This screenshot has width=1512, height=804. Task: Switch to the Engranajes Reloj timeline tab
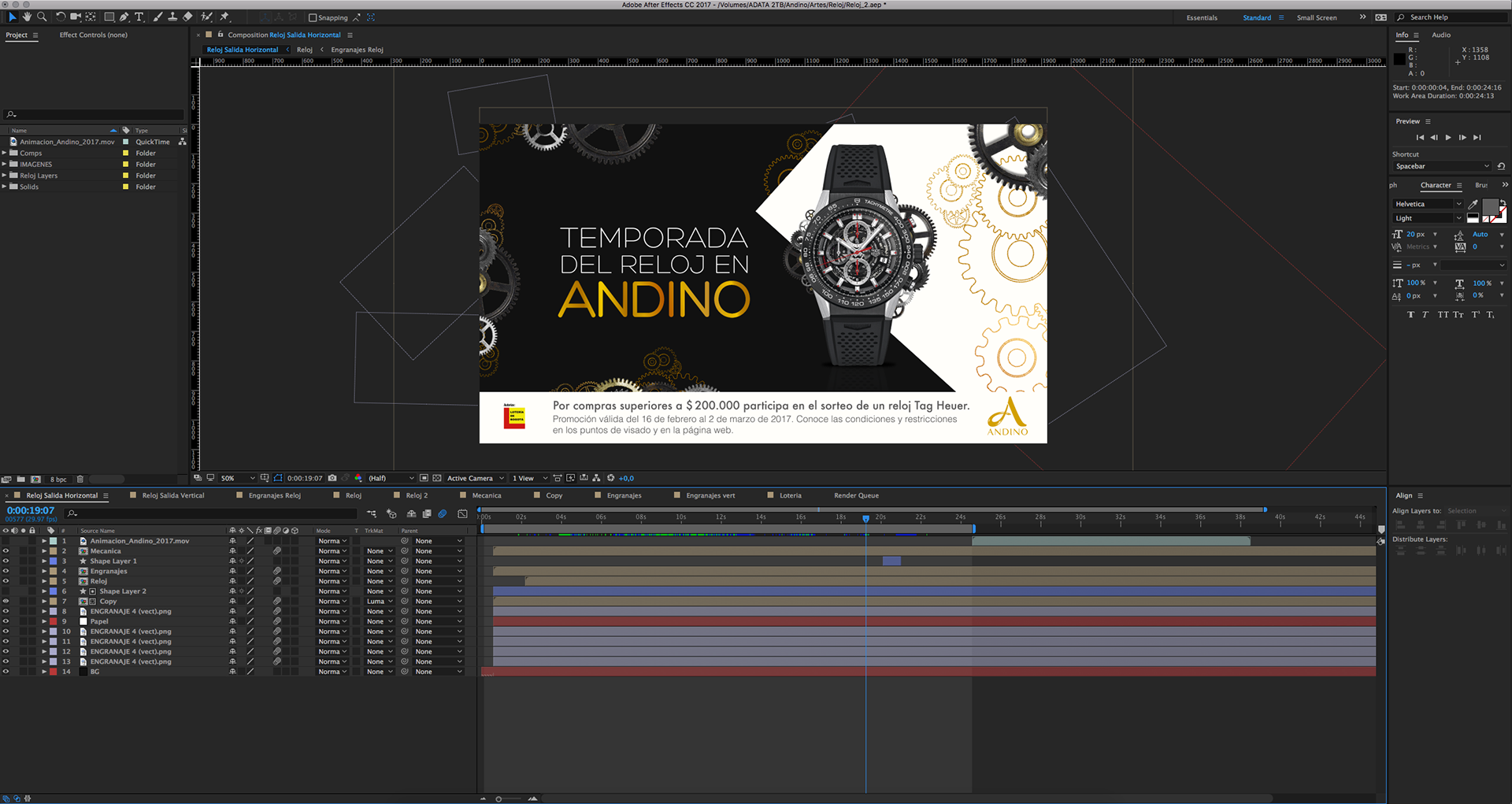pyautogui.click(x=274, y=495)
